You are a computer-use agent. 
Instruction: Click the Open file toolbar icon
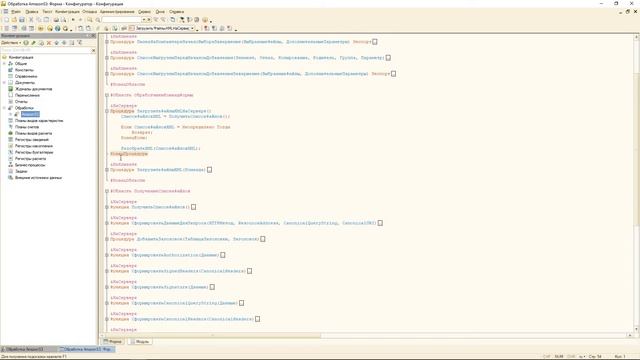(14, 20)
